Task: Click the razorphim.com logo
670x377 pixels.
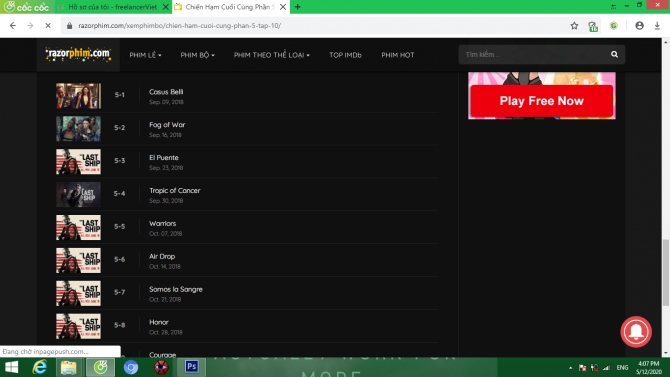Action: [x=78, y=54]
